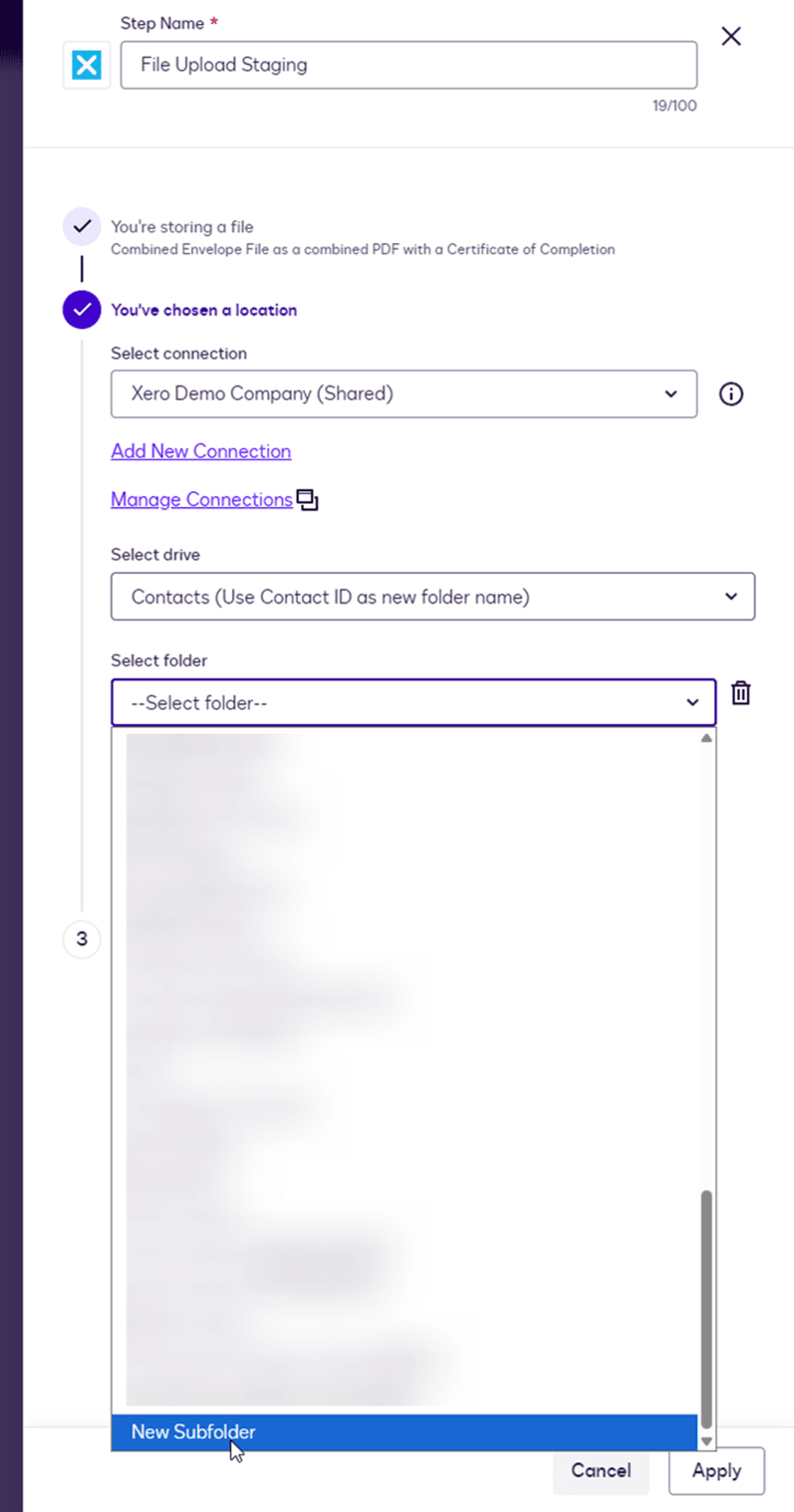Close the step configuration panel
The height and width of the screenshot is (1512, 794).
point(731,37)
